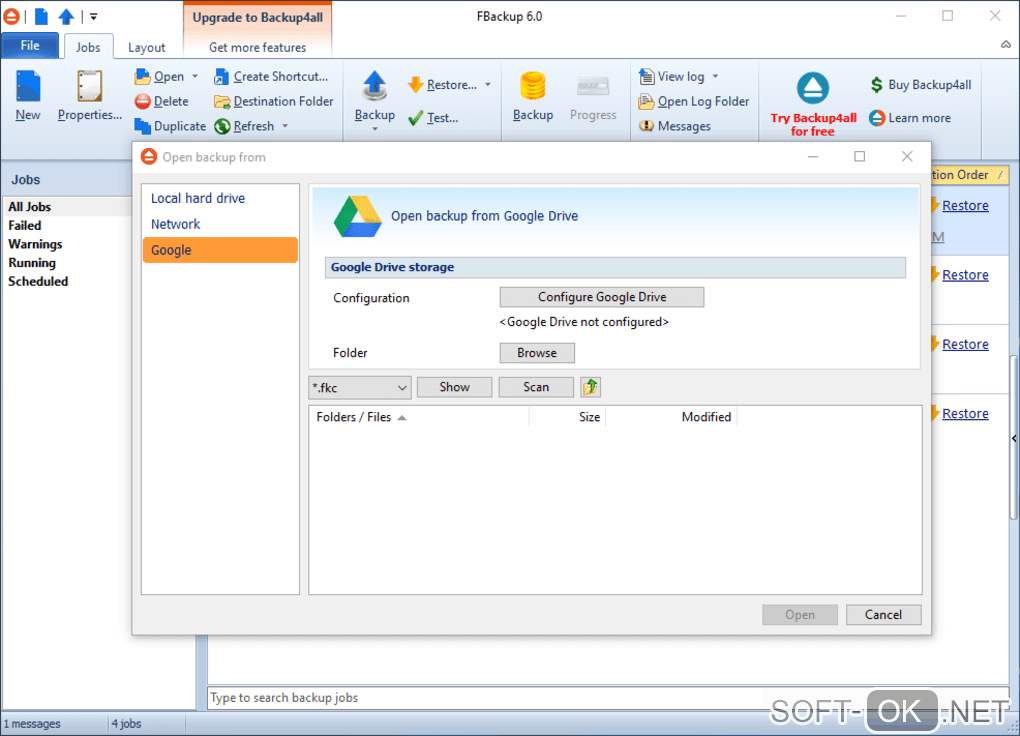Screen dimensions: 1020x736
Task: Click "4 jobs" in status bar
Action: [126, 724]
